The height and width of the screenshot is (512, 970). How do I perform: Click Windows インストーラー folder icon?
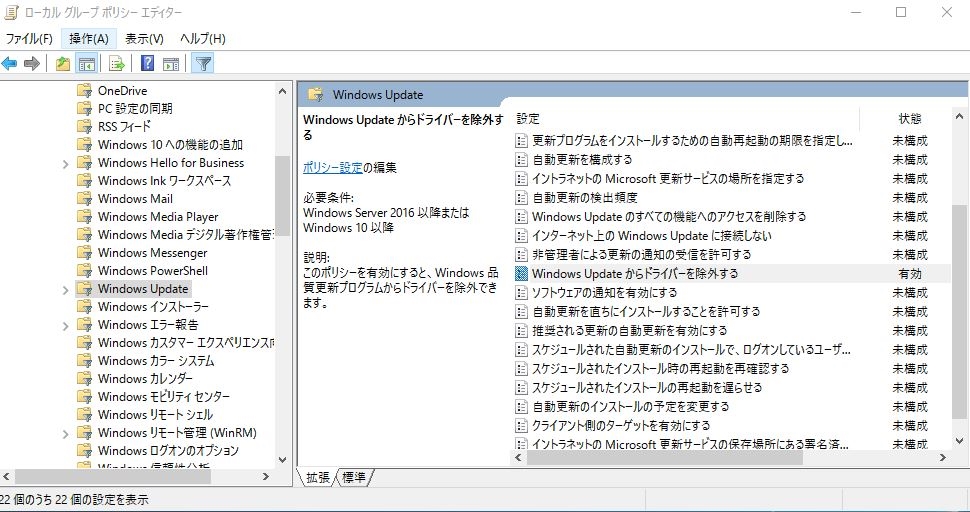pos(85,306)
